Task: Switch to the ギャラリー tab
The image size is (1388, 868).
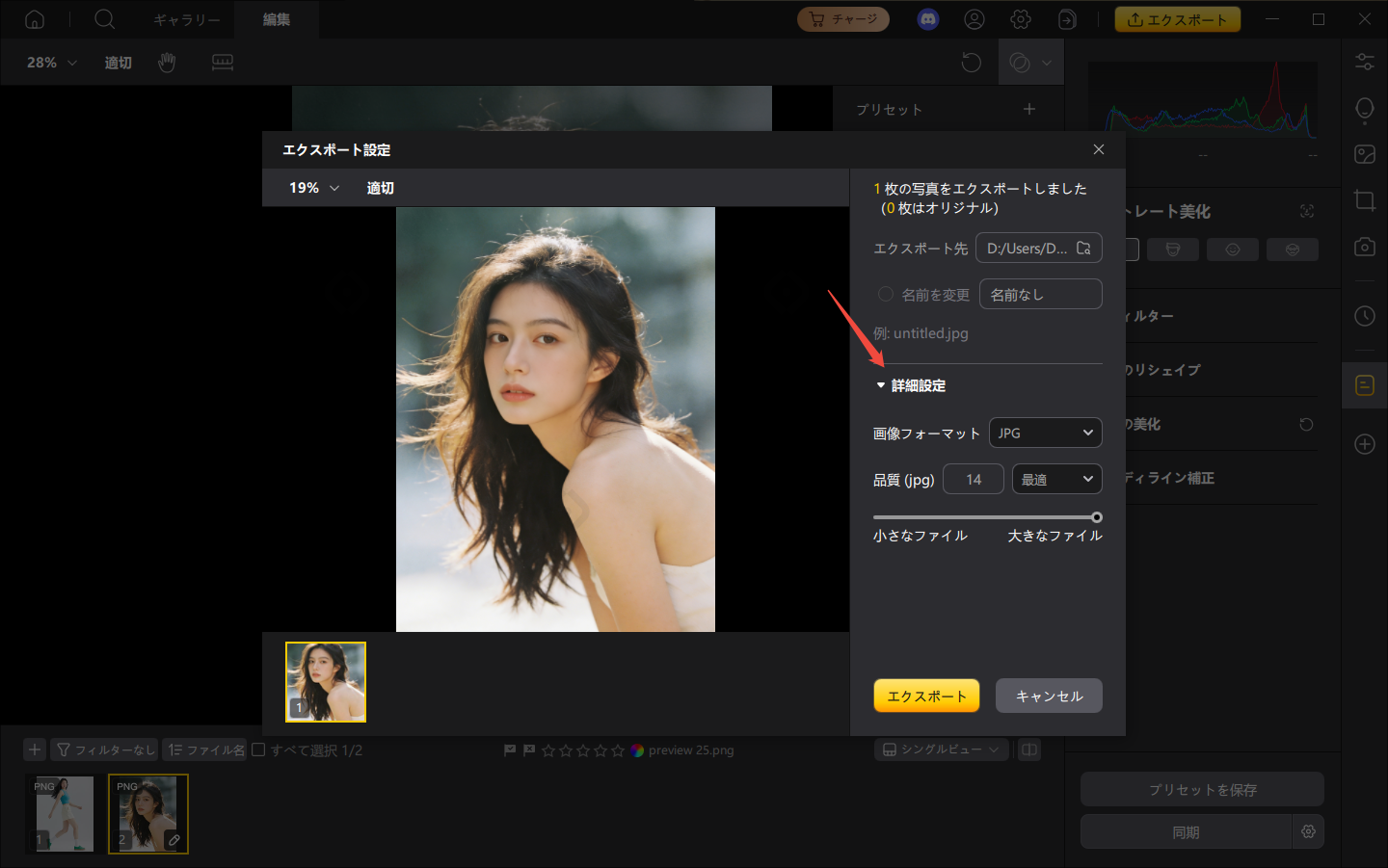Action: pos(187,19)
